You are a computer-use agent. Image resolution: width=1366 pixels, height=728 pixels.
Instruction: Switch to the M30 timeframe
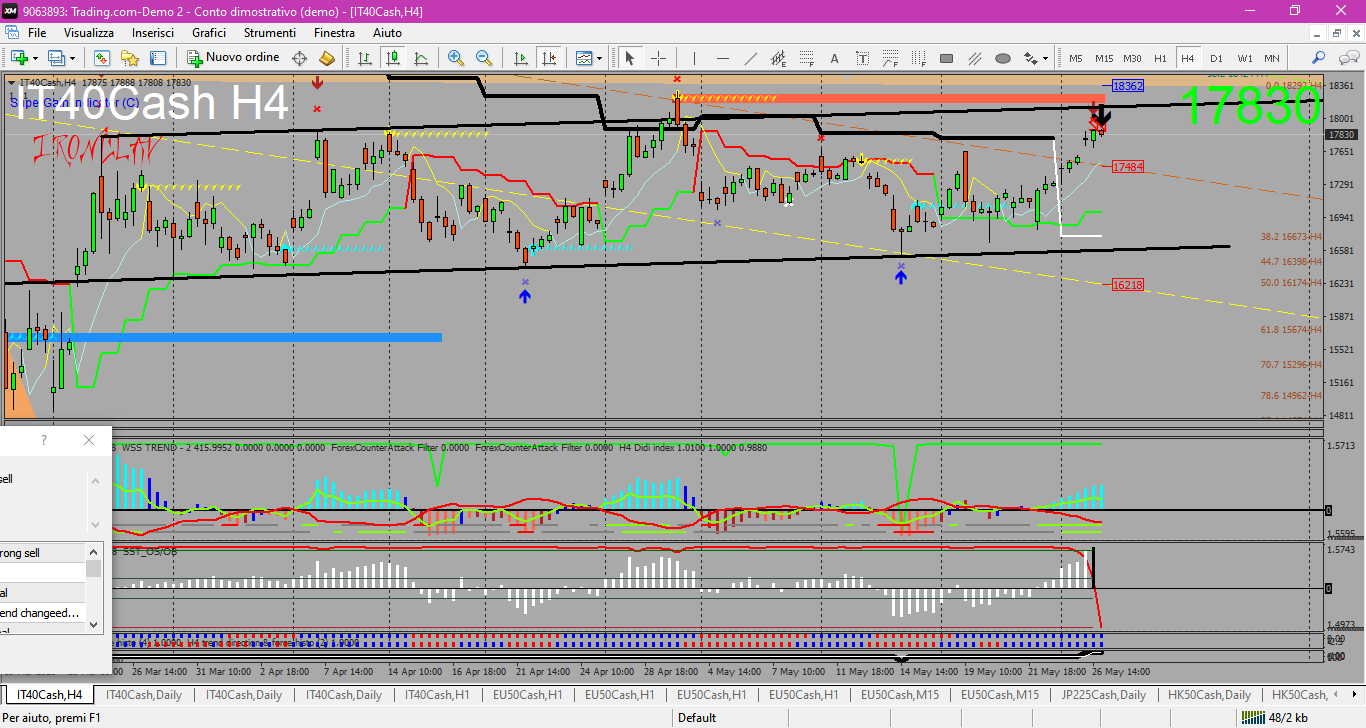(x=1132, y=58)
